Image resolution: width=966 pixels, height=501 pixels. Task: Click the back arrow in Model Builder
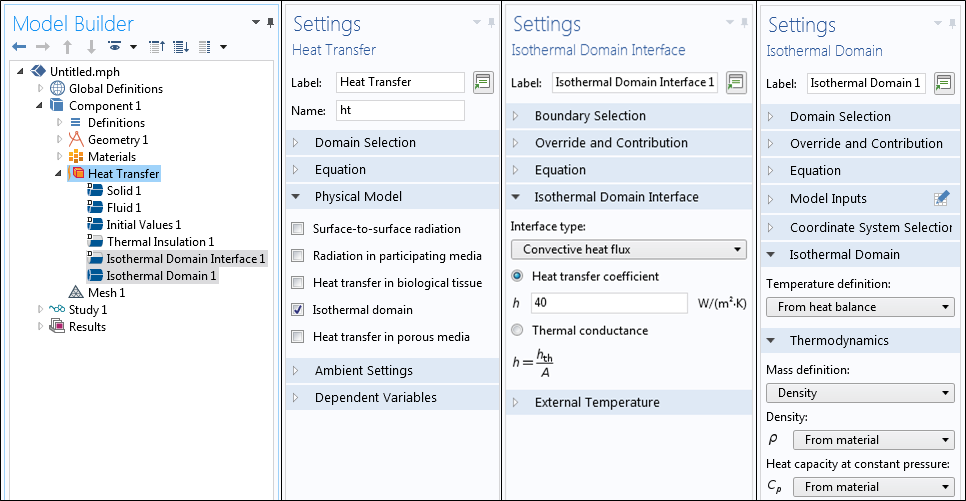20,47
